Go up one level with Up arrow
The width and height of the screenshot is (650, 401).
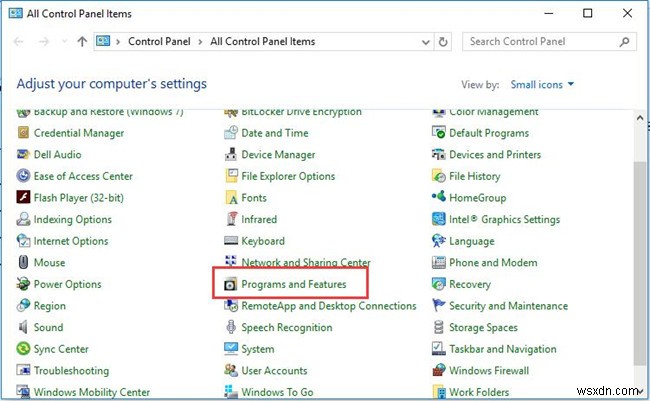pyautogui.click(x=82, y=41)
